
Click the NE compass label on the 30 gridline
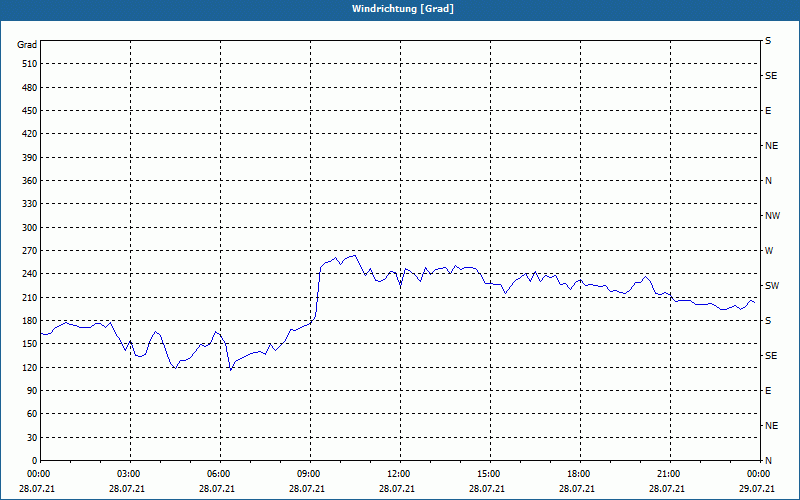pos(771,426)
